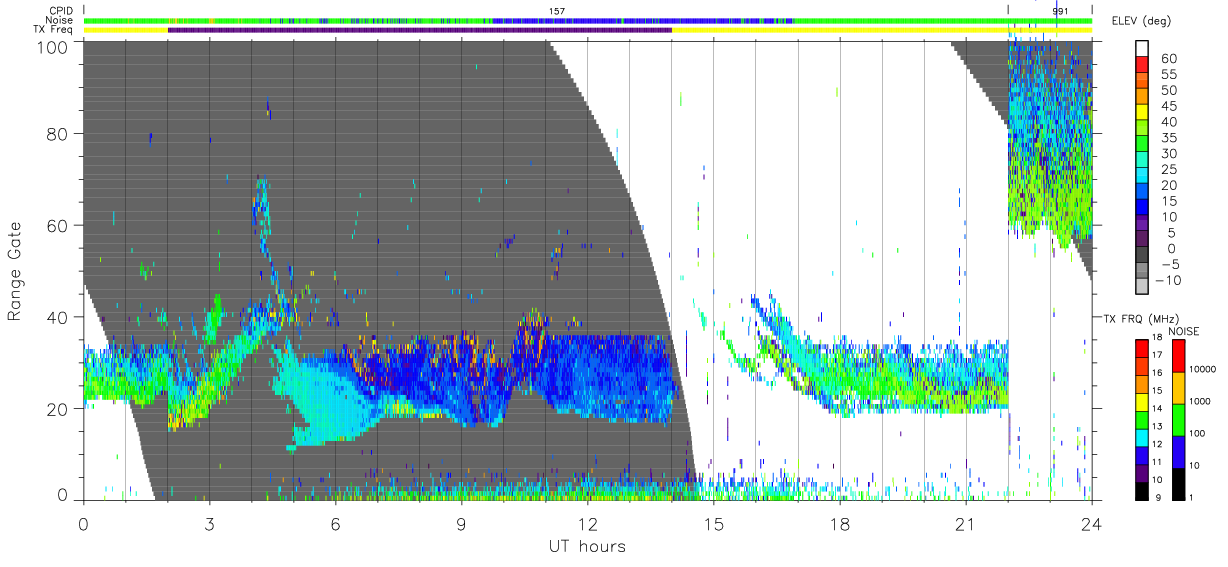
Task: Click the '6' tick on the UT hours axis
Action: click(335, 523)
